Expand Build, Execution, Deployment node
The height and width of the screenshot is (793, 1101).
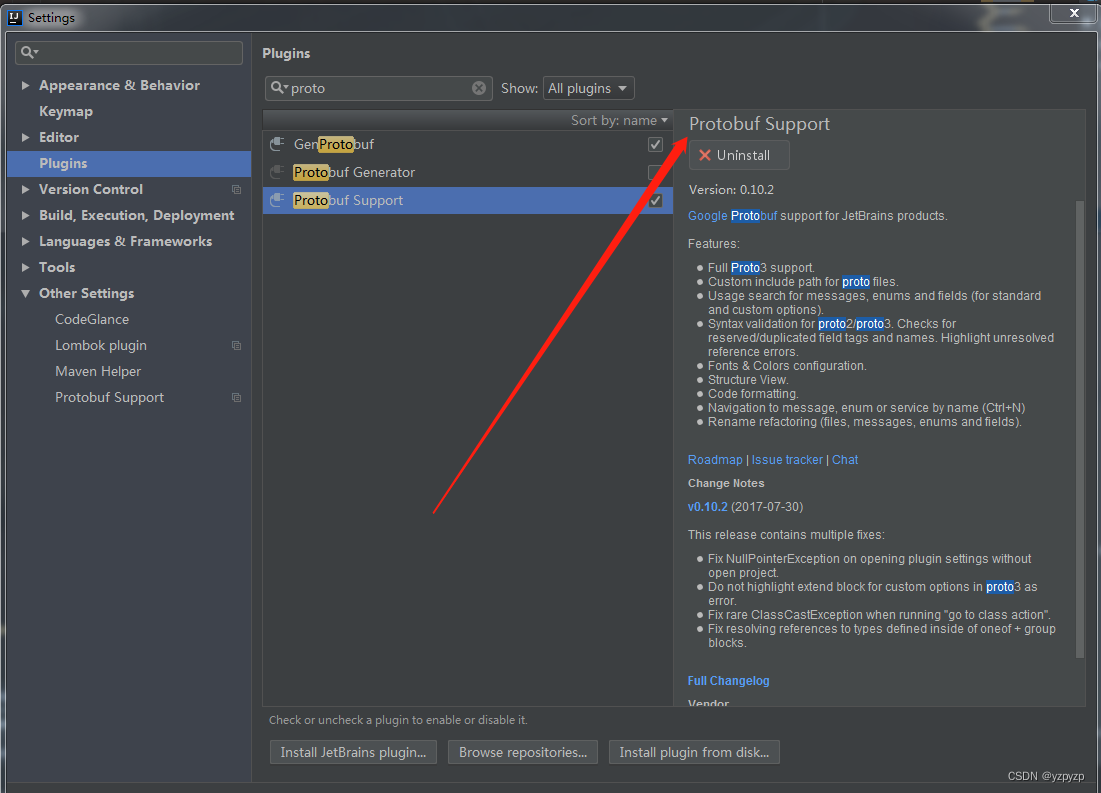[x=25, y=215]
